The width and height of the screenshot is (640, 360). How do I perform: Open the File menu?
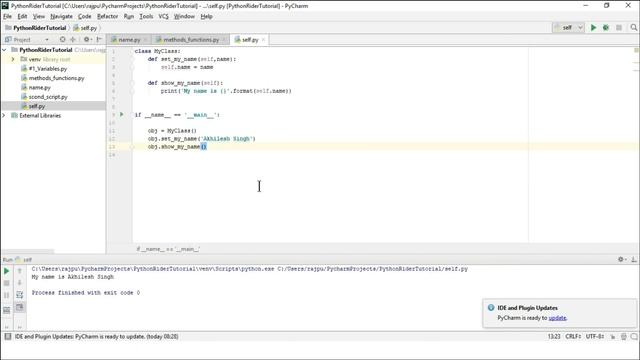[x=7, y=16]
